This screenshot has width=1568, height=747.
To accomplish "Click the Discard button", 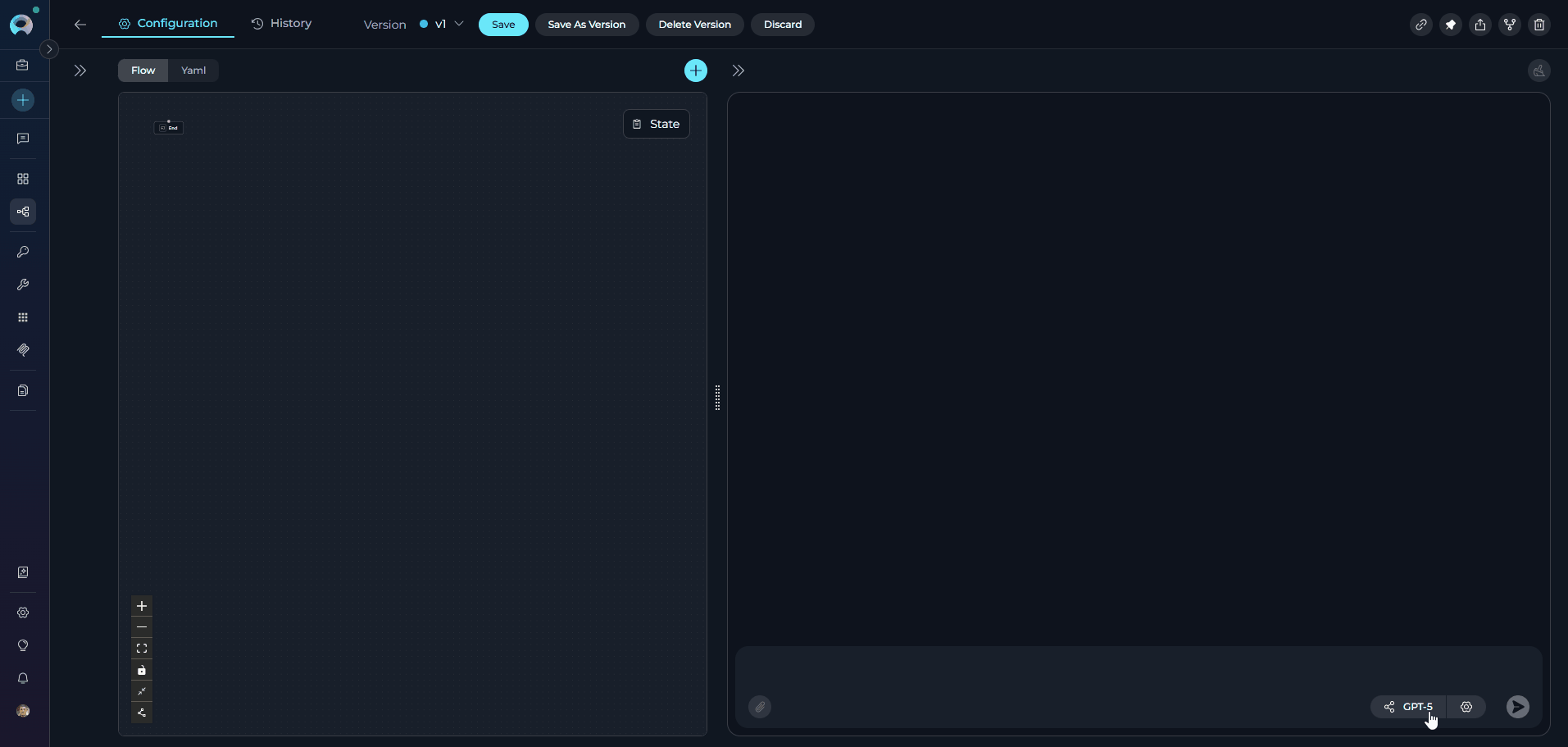I will click(x=782, y=25).
